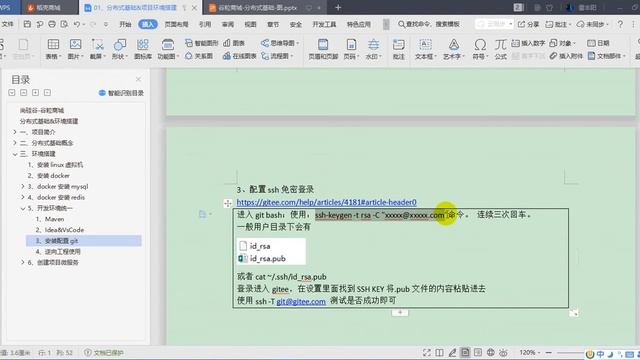The height and width of the screenshot is (360, 640).
Task: Insert 日期 date
Action: [x=598, y=43]
